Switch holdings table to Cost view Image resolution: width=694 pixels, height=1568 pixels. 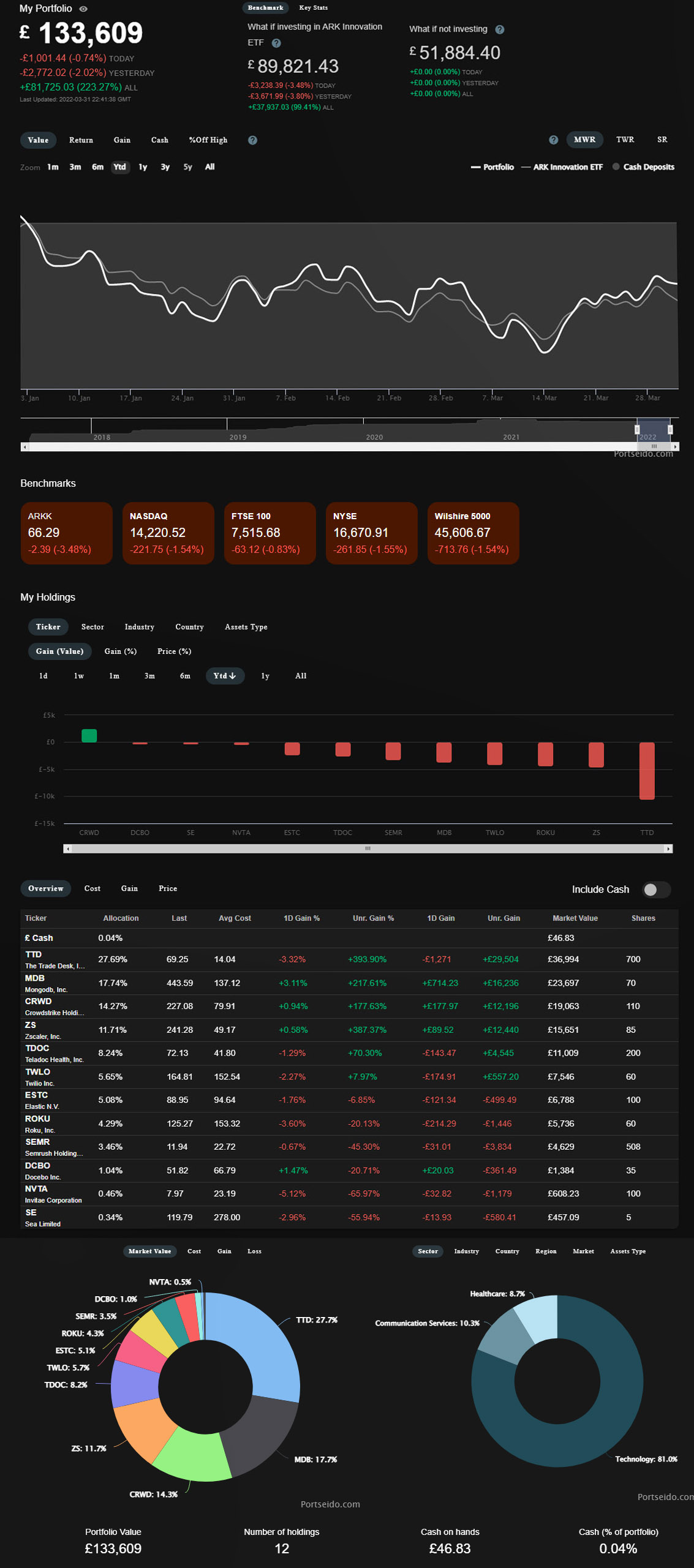pos(92,888)
